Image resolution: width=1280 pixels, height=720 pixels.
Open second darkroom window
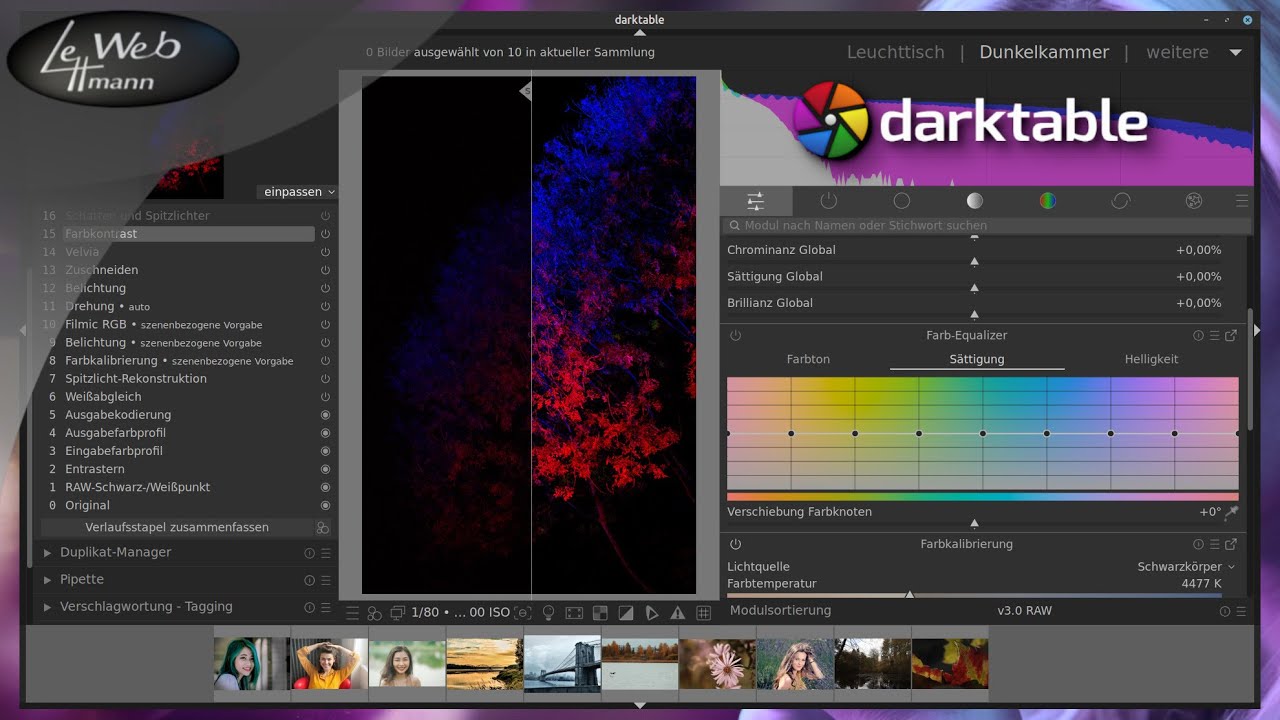398,612
